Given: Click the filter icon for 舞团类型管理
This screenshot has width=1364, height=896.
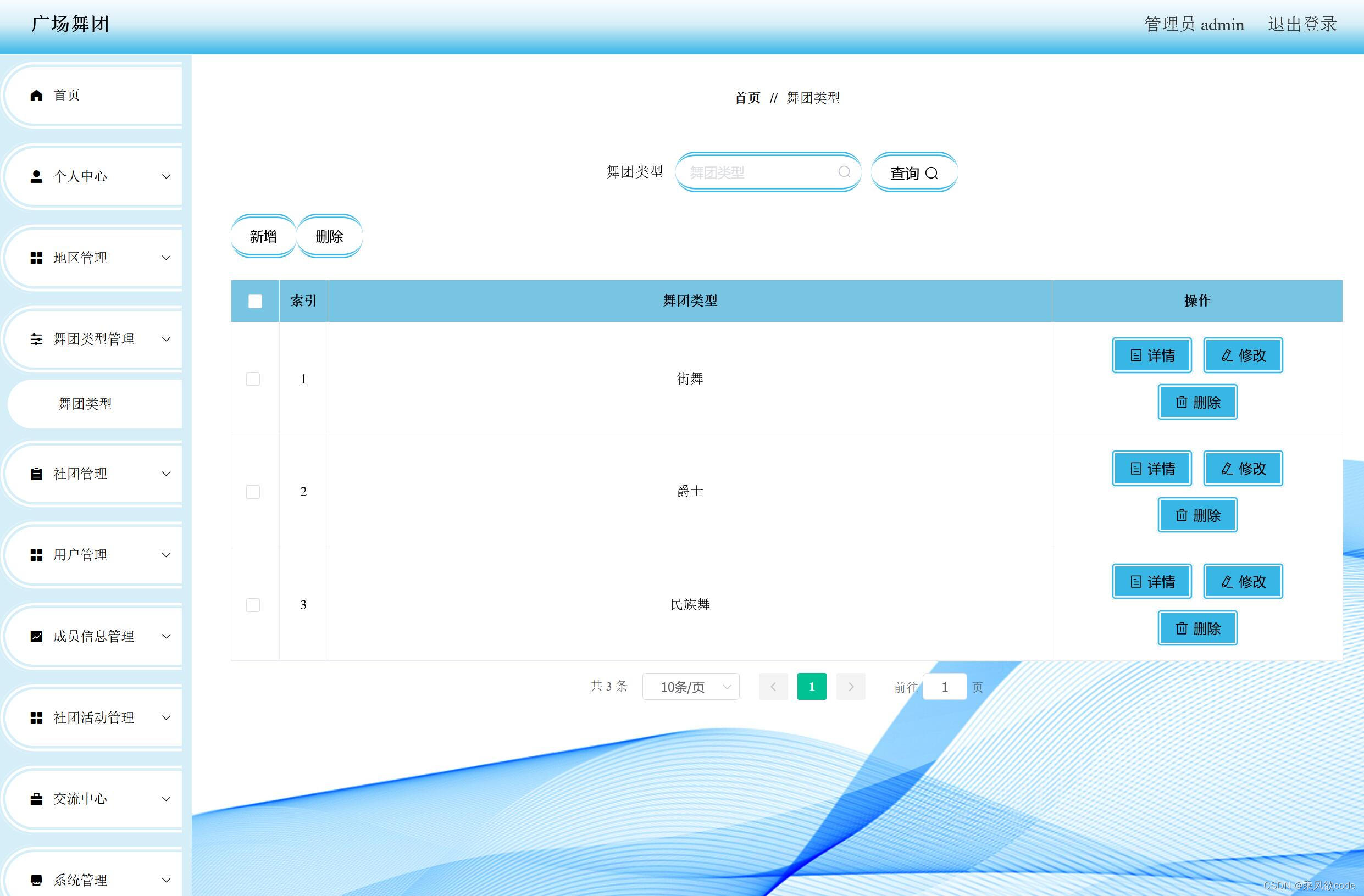Looking at the screenshot, I should click(36, 339).
